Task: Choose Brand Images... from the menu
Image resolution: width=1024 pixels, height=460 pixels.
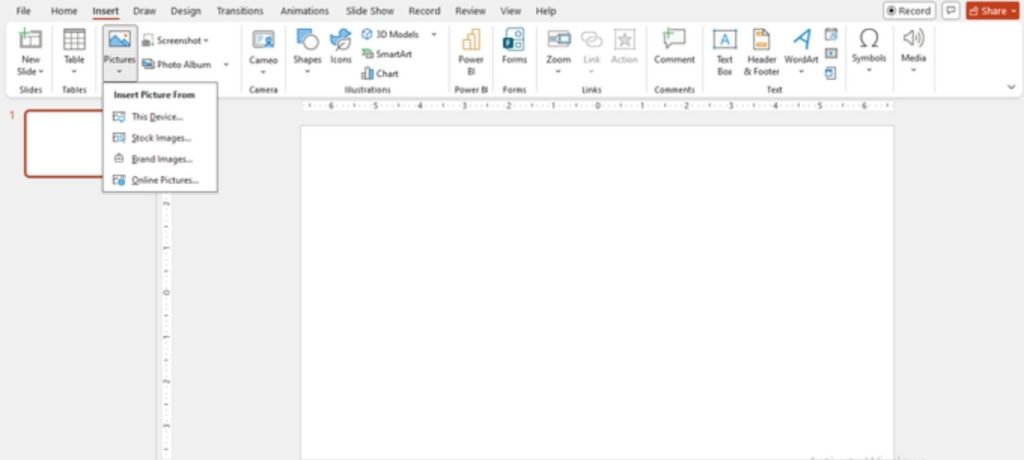Action: coord(160,159)
